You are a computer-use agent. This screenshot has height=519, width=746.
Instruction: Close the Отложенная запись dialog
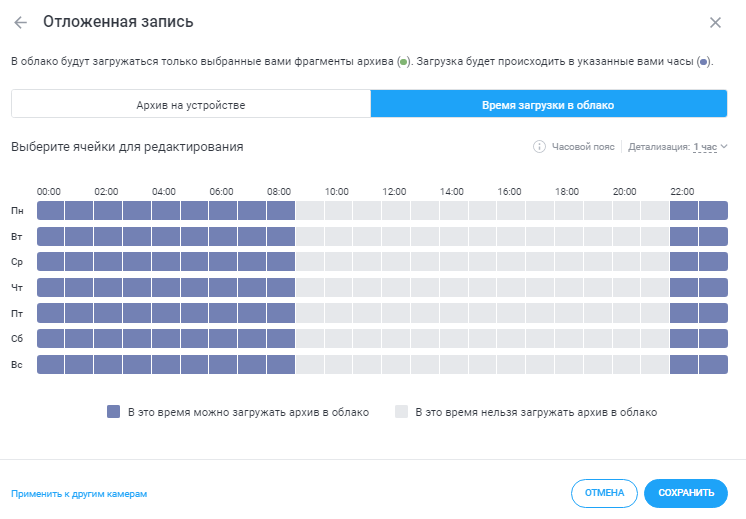715,22
